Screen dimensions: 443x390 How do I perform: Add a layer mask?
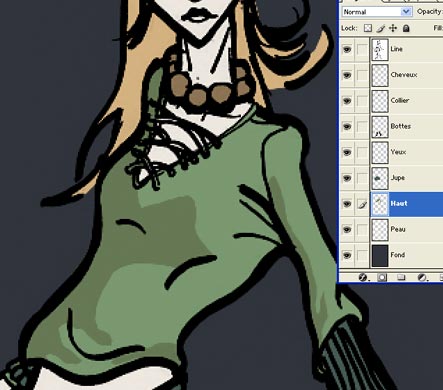tap(382, 277)
